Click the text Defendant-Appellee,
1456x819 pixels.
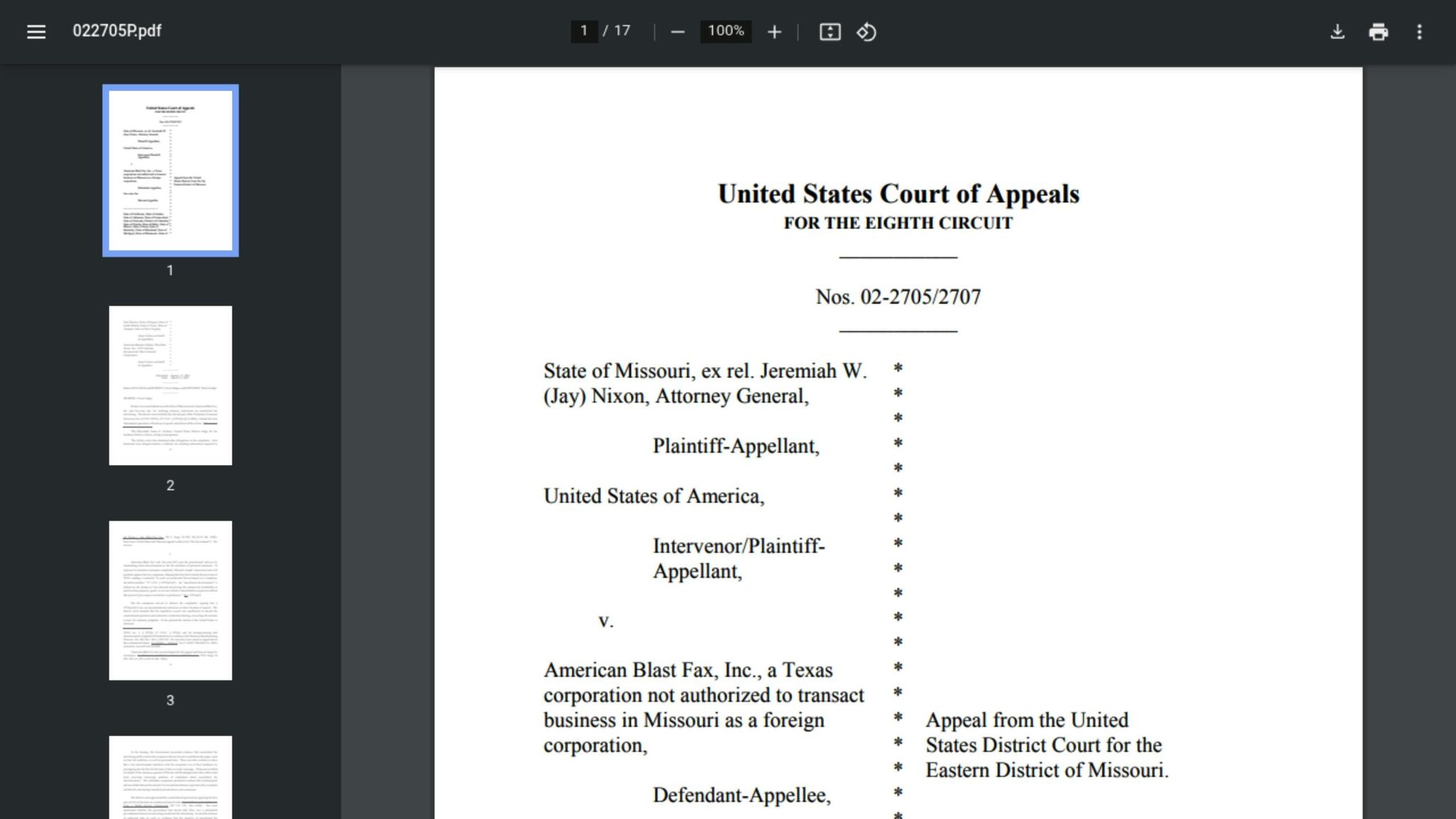coord(742,796)
